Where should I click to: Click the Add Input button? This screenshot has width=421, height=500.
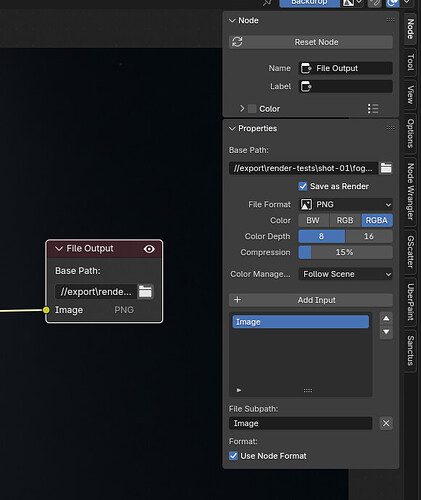click(x=311, y=300)
